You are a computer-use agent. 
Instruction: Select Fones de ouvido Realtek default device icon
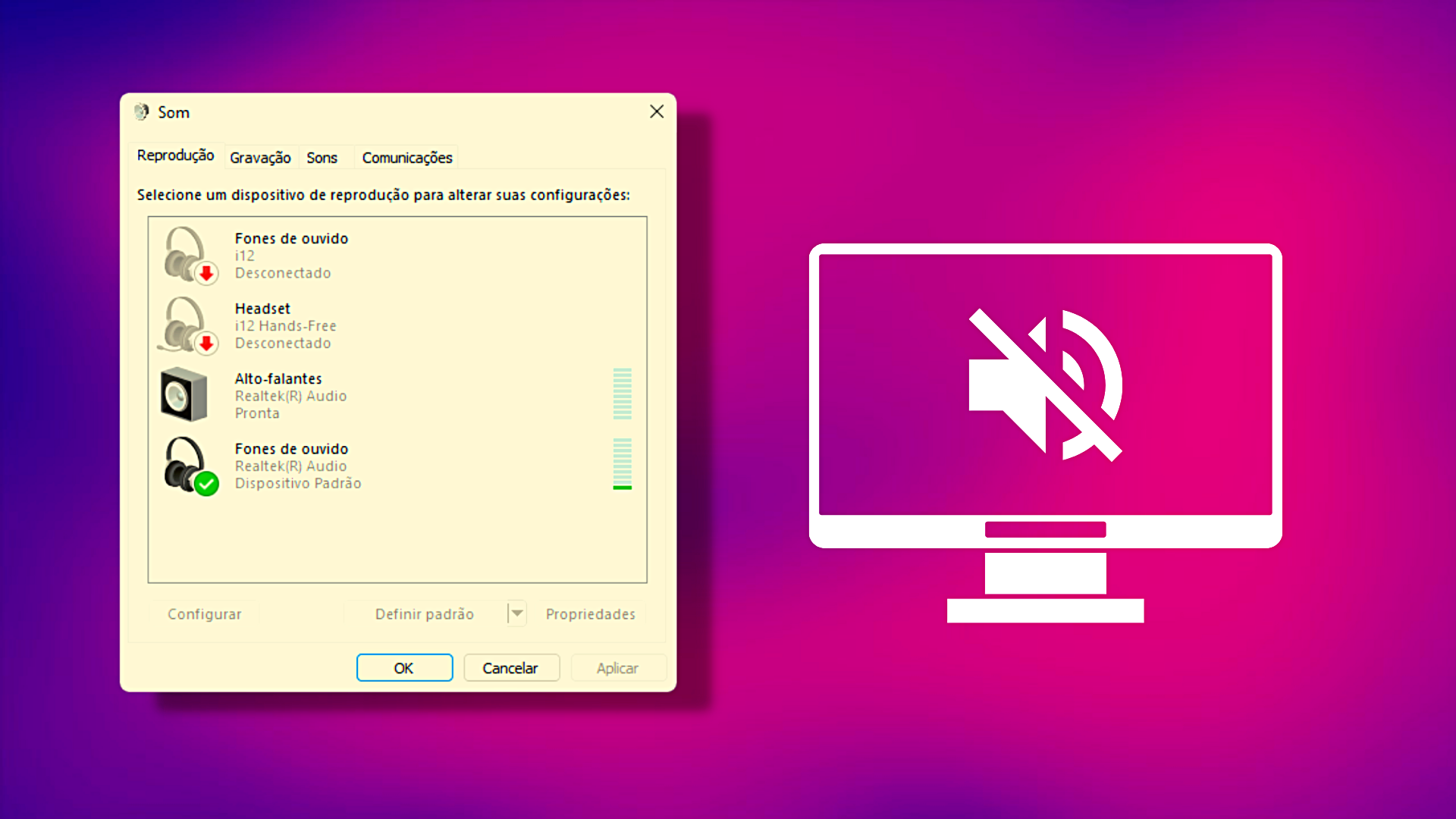click(187, 465)
